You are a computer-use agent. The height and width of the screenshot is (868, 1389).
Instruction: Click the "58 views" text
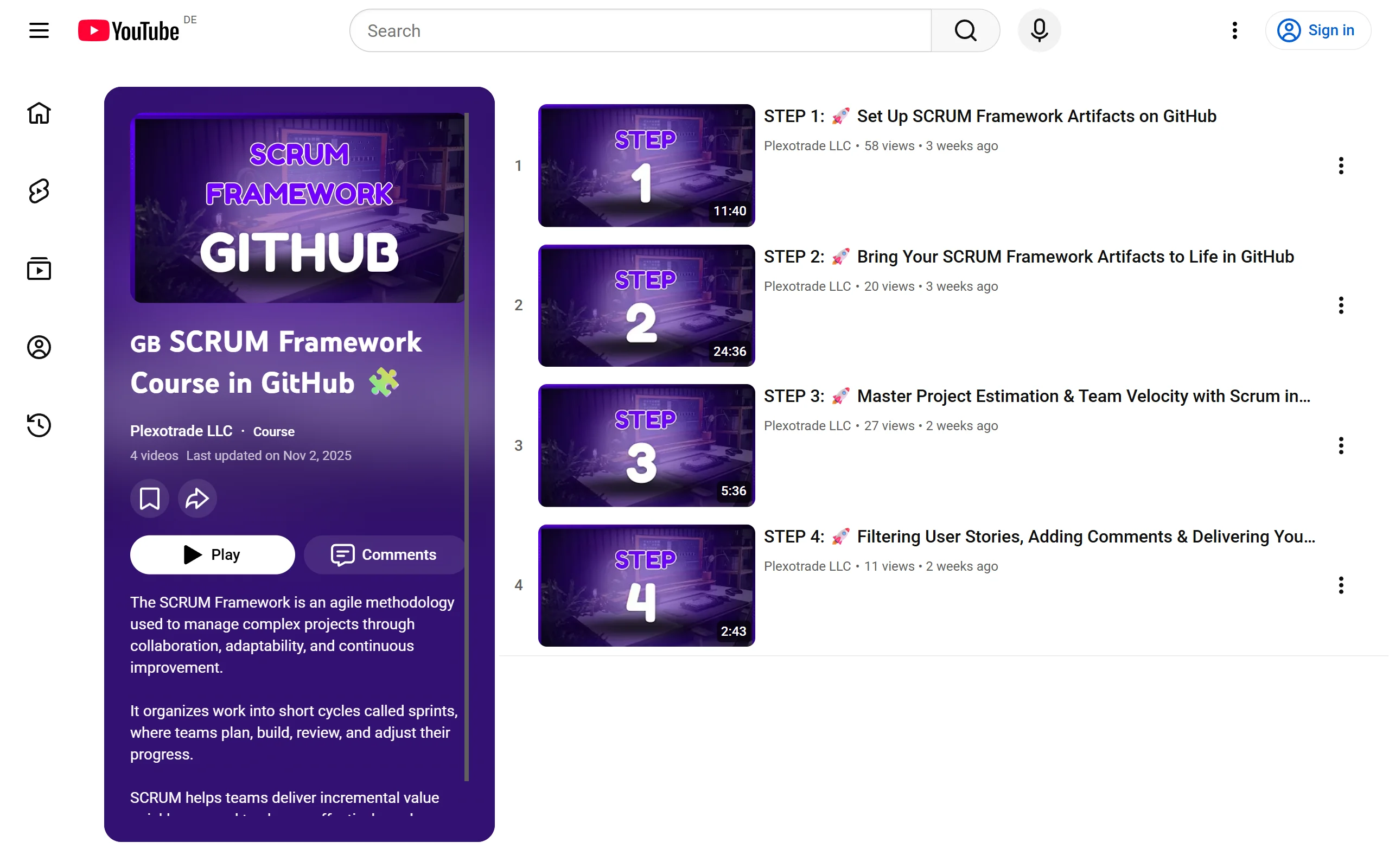pyautogui.click(x=889, y=146)
